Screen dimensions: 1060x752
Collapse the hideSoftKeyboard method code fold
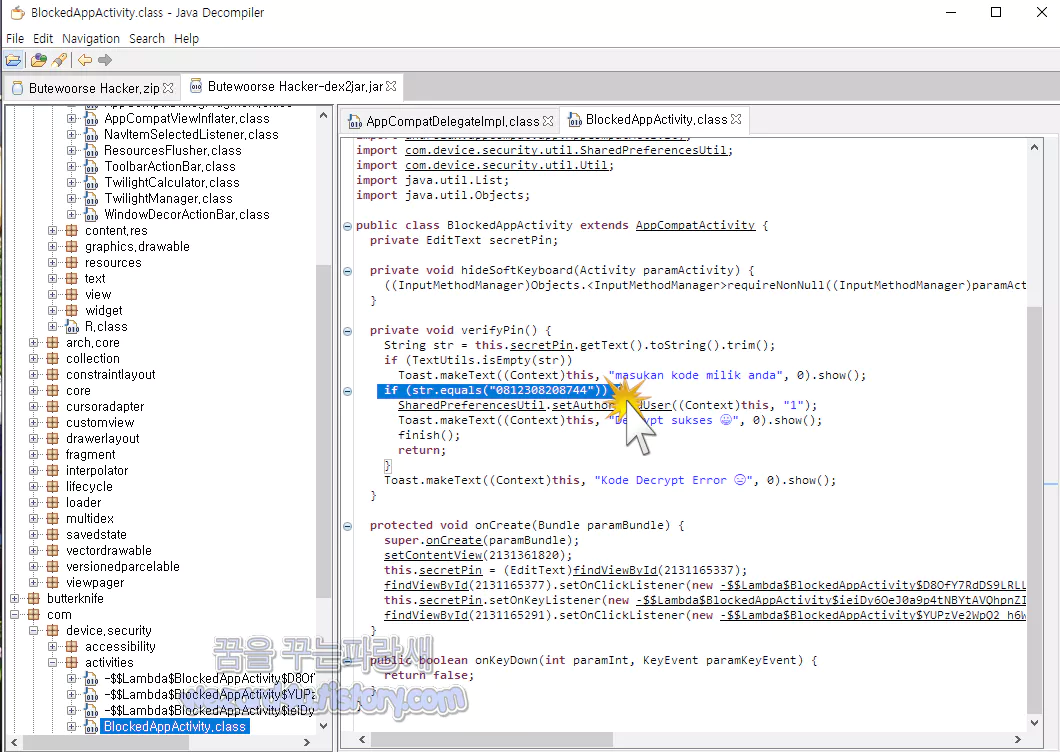pos(347,271)
